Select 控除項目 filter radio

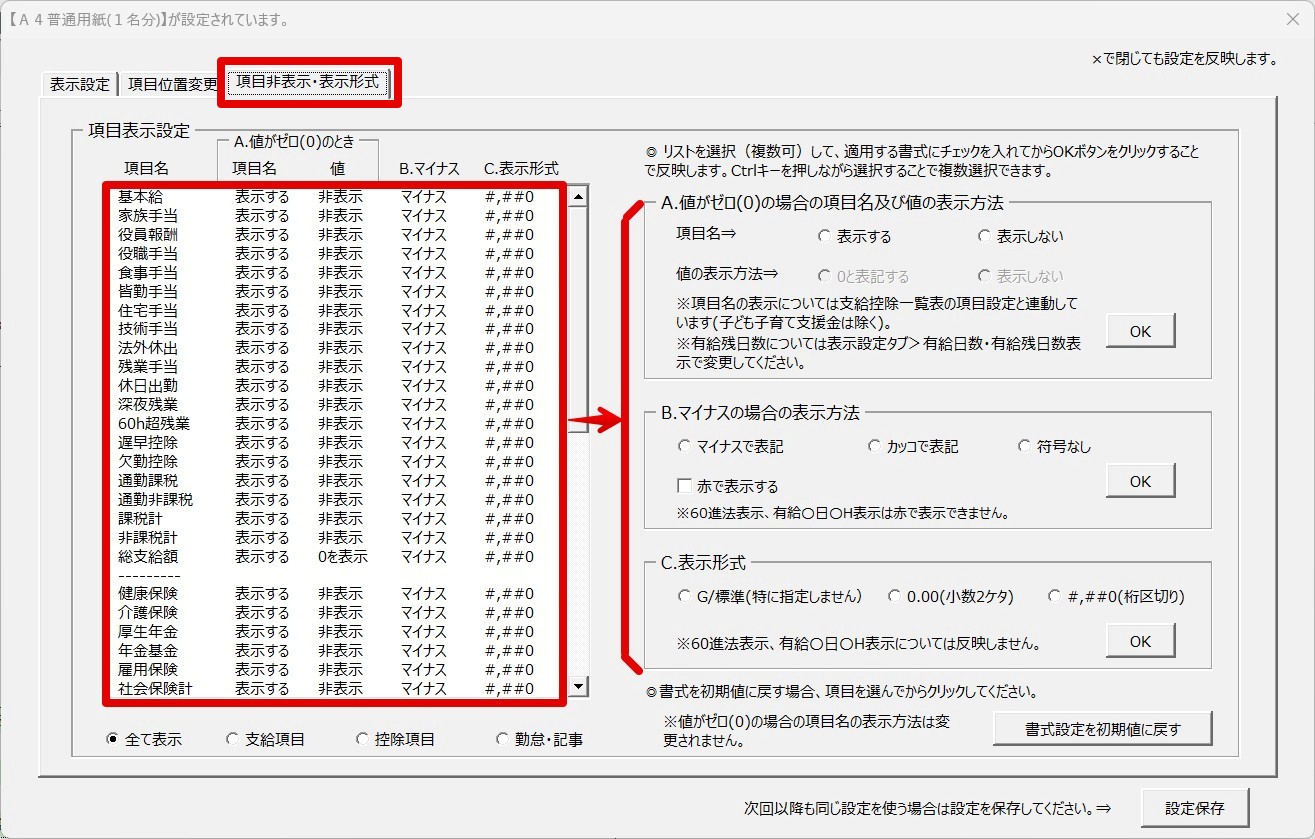395,740
